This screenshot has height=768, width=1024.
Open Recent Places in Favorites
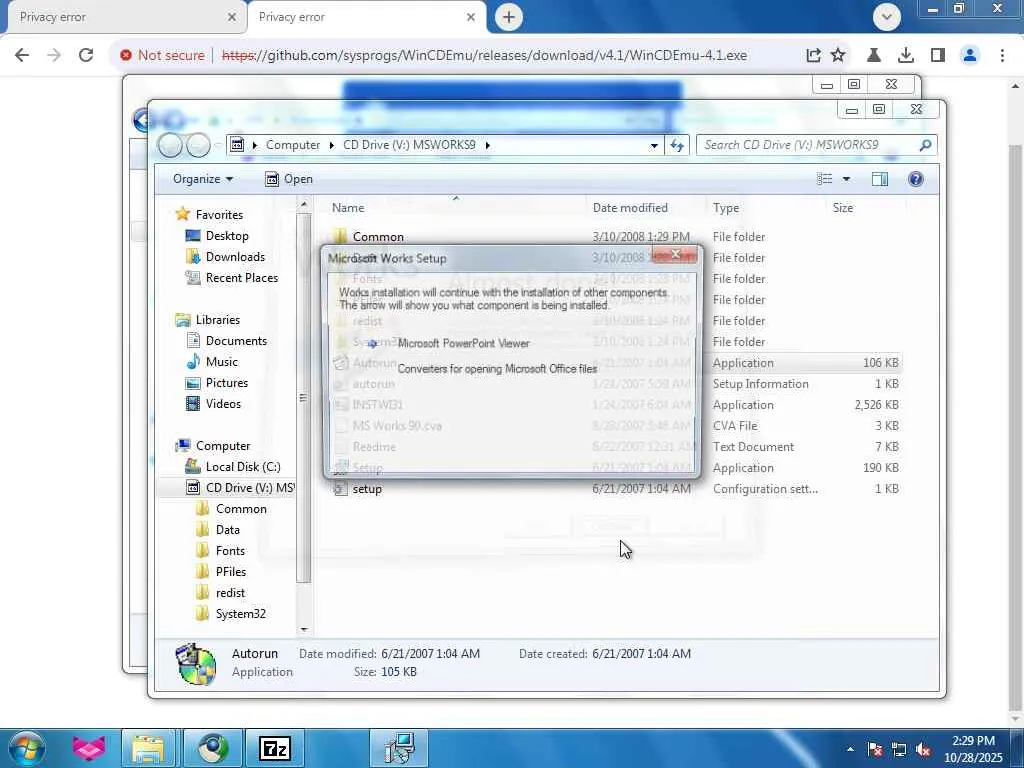click(242, 278)
